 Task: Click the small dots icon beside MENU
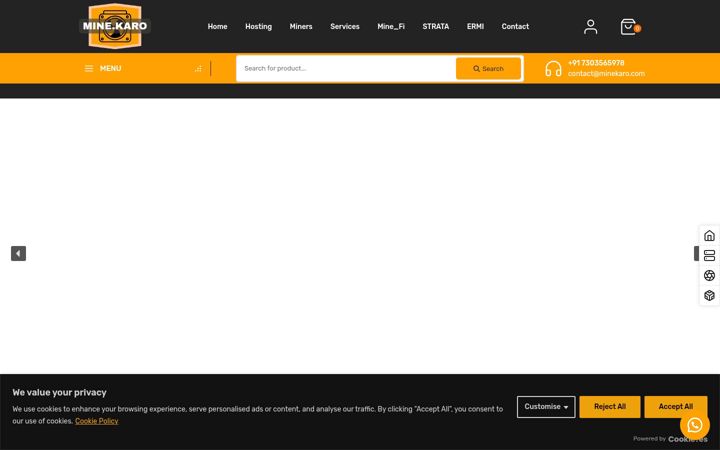(198, 68)
